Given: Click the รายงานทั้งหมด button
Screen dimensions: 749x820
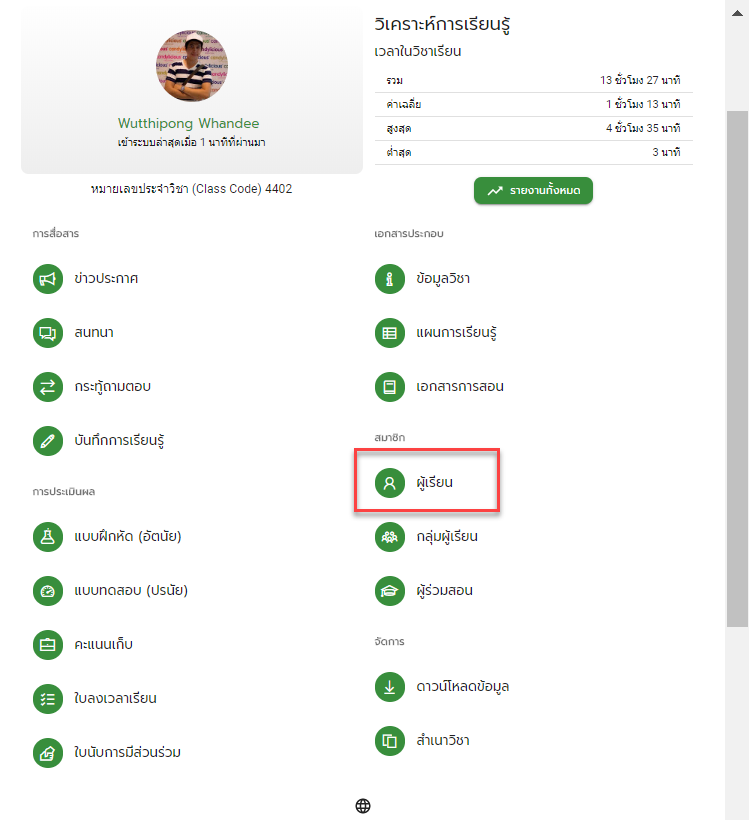Looking at the screenshot, I should click(534, 190).
